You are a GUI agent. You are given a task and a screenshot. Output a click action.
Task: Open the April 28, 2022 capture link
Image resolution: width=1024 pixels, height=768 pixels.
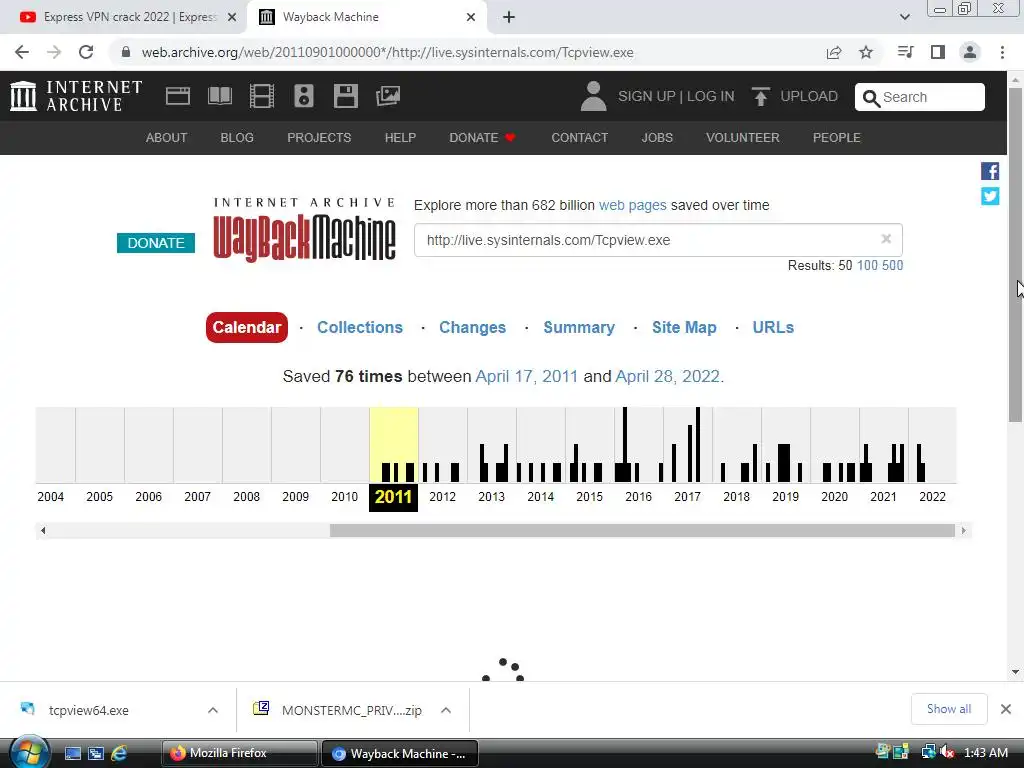(667, 377)
